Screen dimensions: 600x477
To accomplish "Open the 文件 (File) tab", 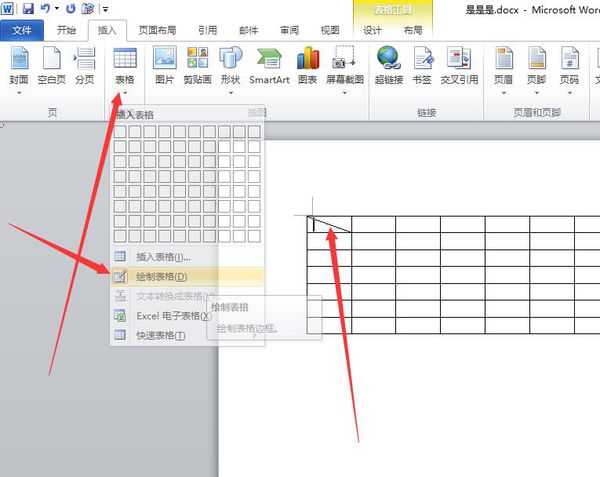I will pyautogui.click(x=22, y=30).
